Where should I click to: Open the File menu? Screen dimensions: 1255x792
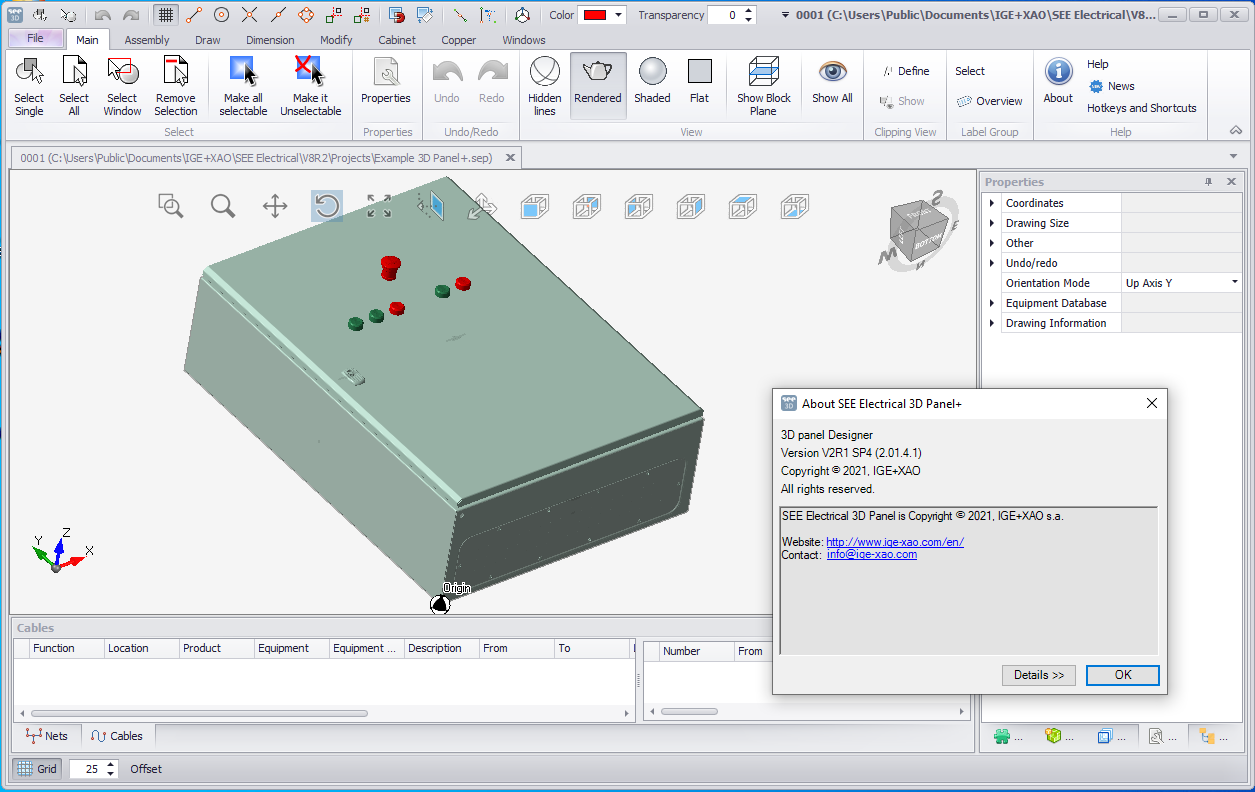point(36,39)
